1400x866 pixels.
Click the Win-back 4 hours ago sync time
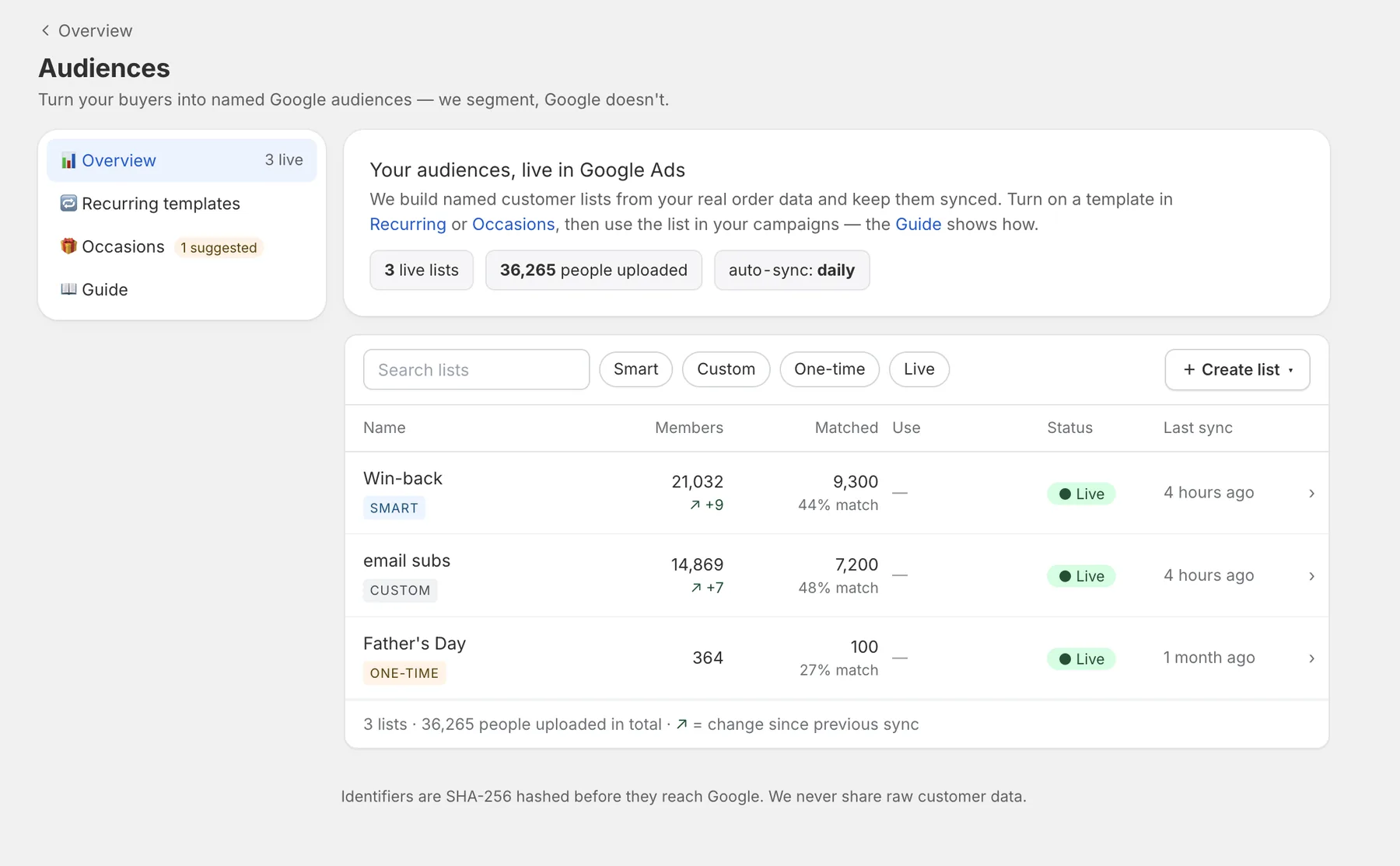(x=1209, y=493)
